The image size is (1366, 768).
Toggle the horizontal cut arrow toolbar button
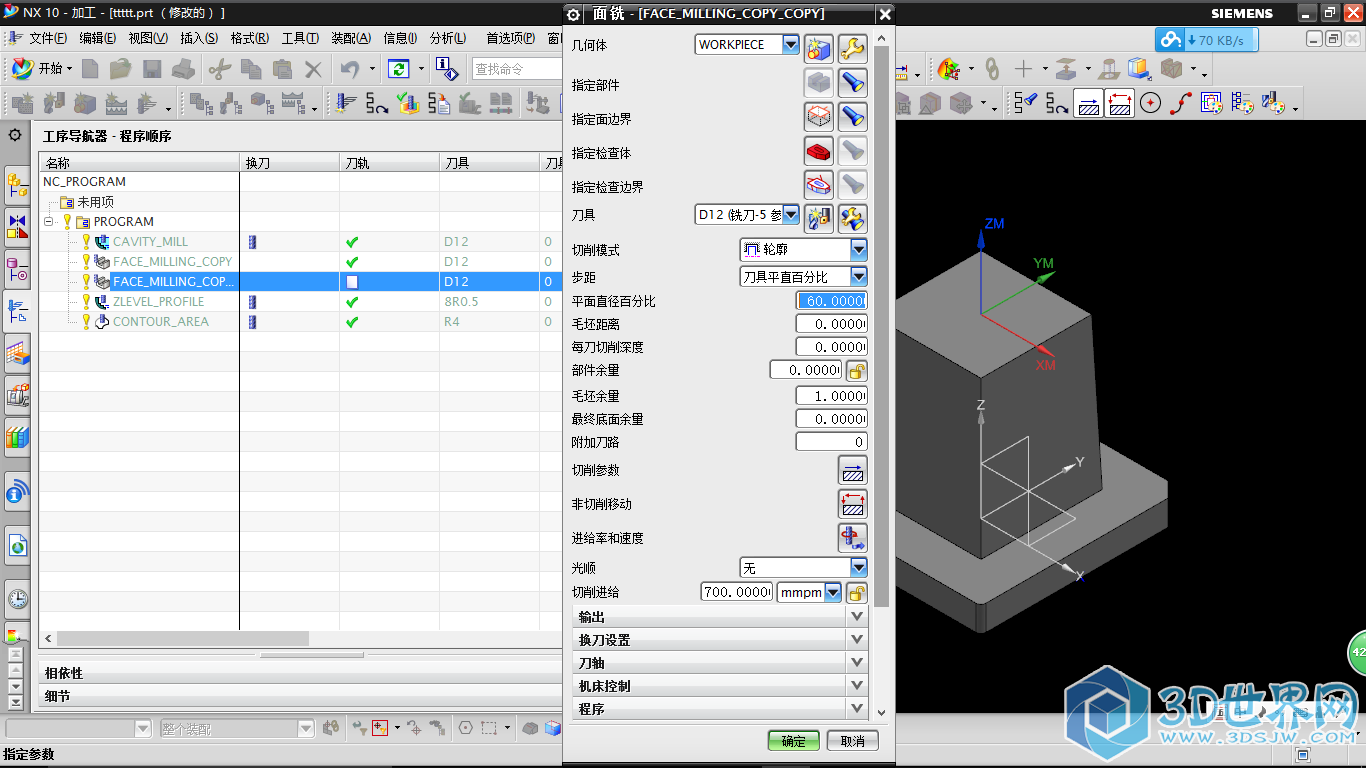(1088, 102)
